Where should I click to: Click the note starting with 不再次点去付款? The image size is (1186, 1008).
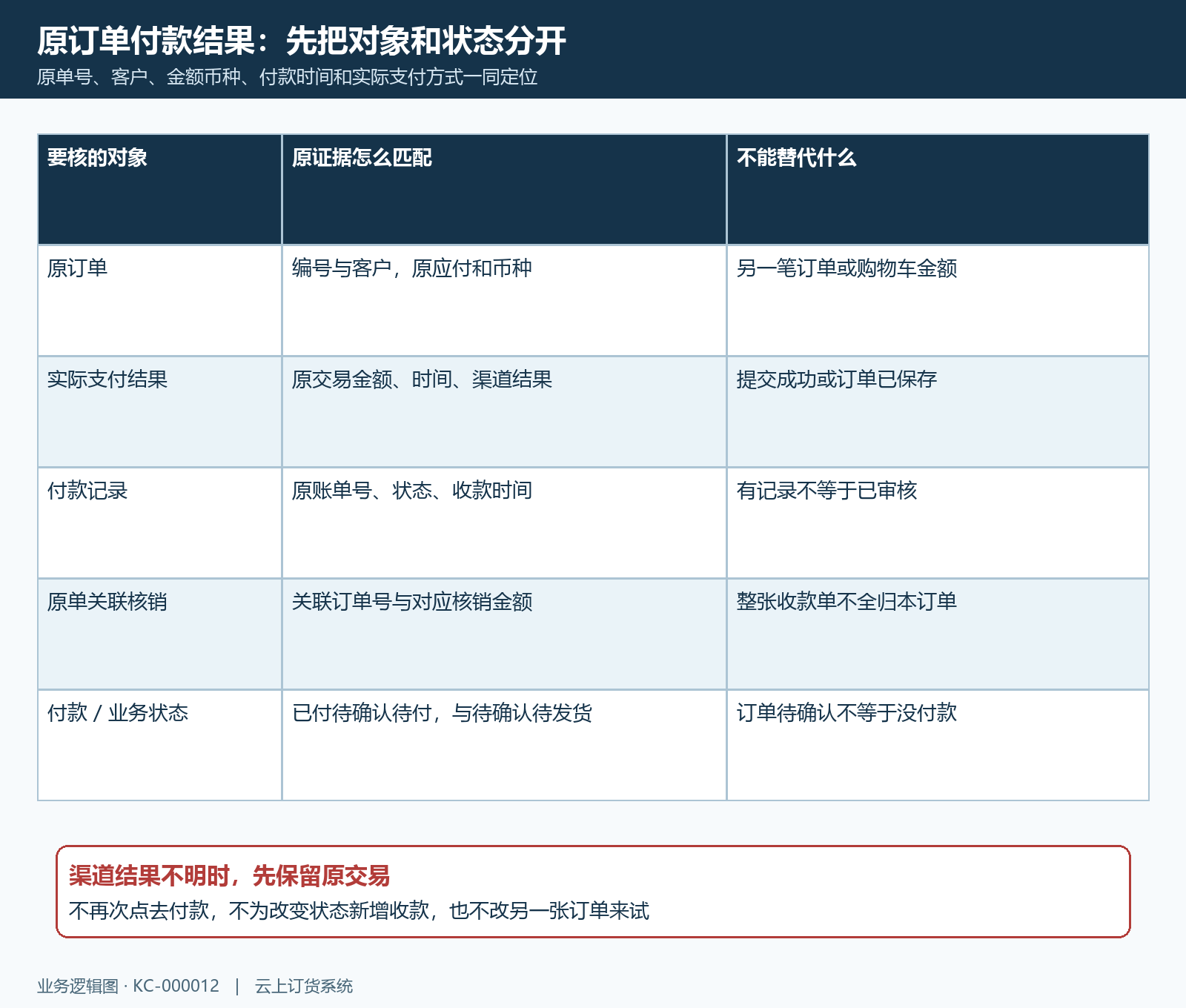pos(359,911)
